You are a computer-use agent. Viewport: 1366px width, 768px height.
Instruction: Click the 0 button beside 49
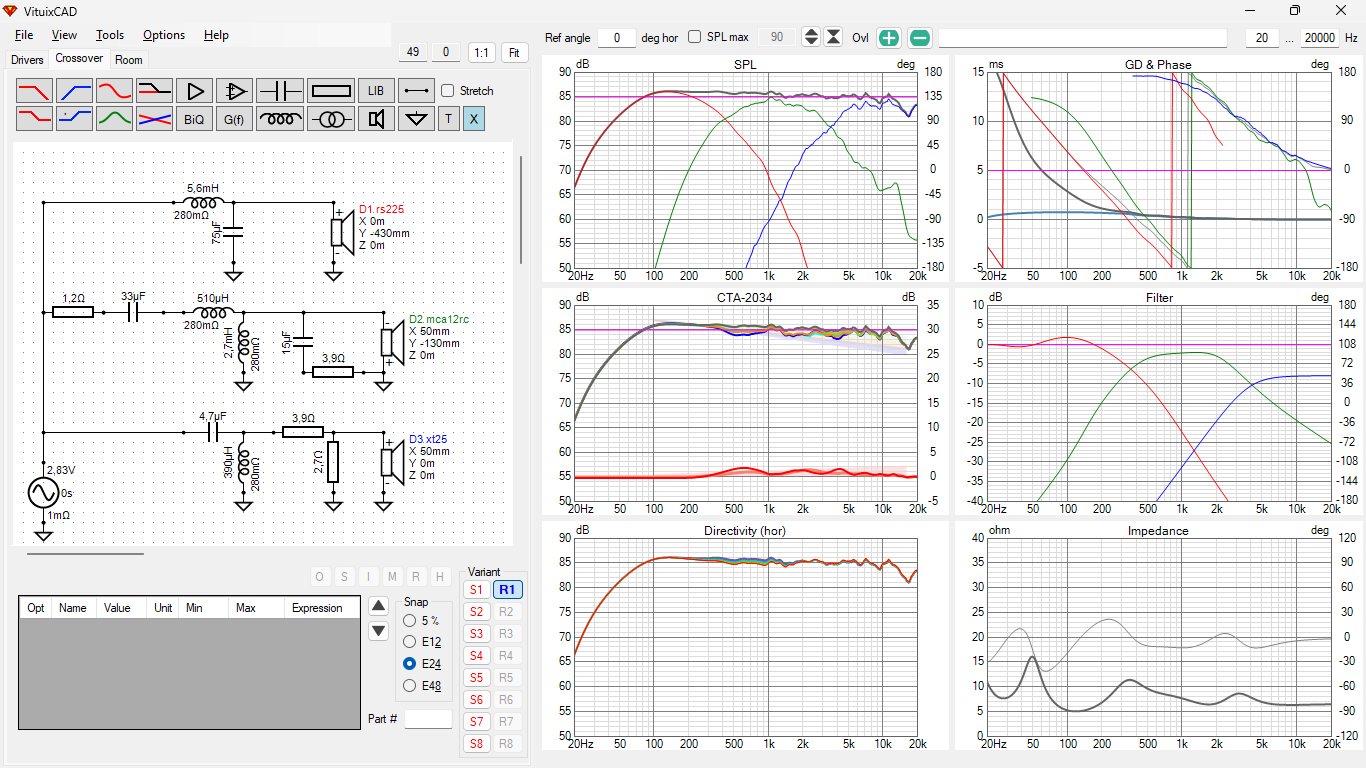[x=446, y=52]
